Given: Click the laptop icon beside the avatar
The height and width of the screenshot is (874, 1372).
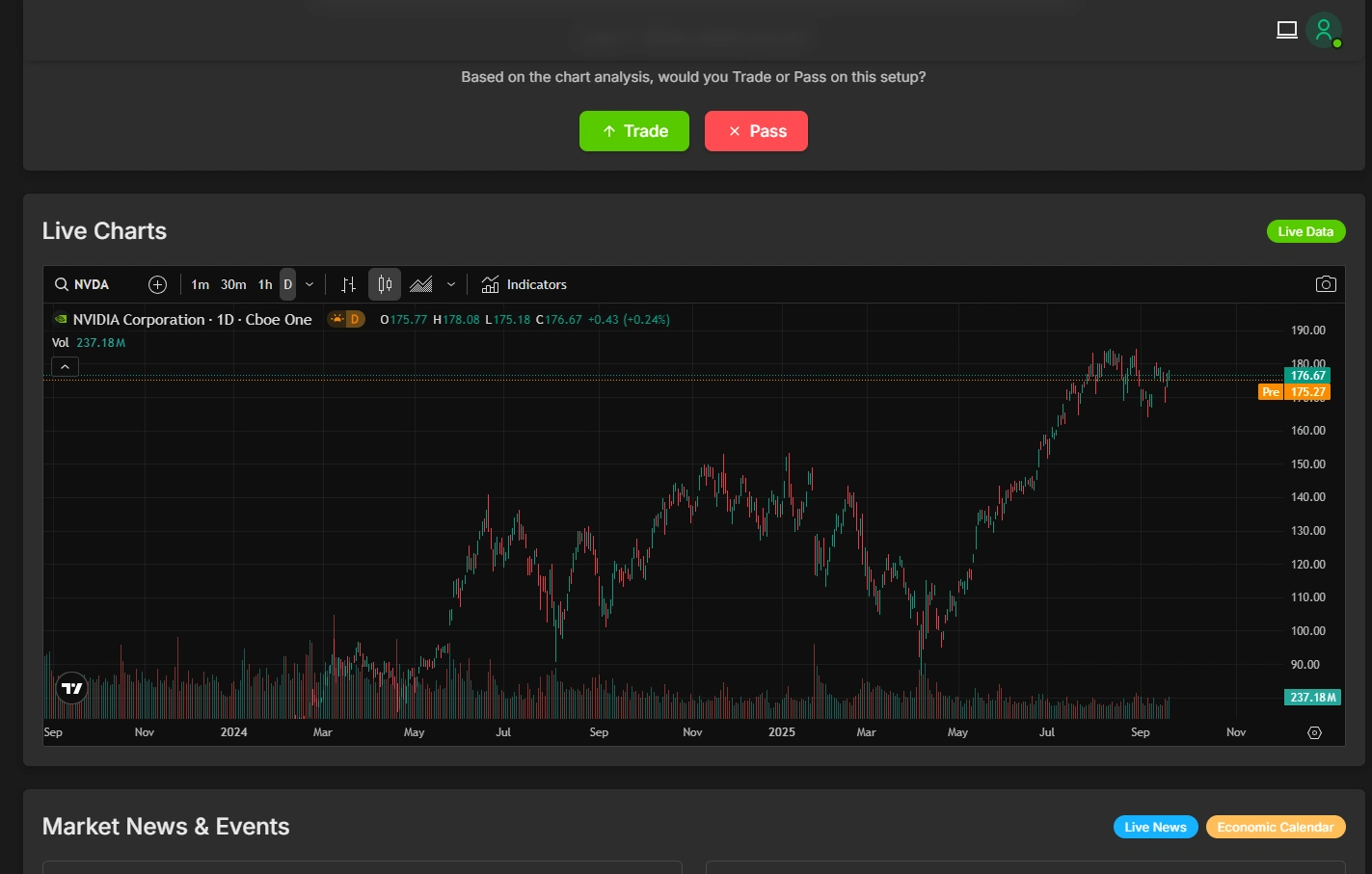Looking at the screenshot, I should [1287, 30].
